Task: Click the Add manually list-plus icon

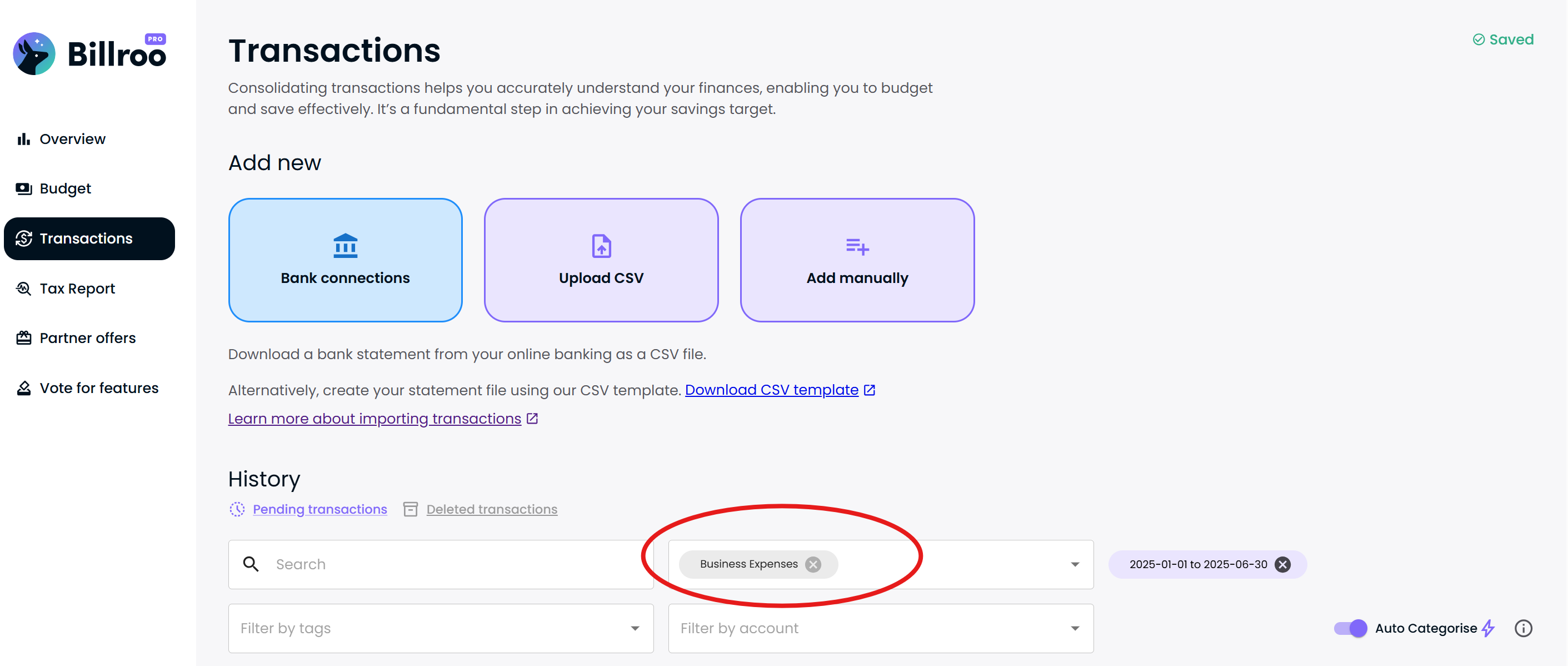Action: (x=857, y=247)
